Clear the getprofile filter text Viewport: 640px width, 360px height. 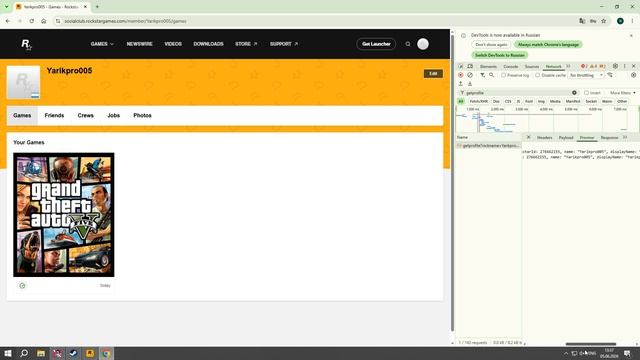tap(574, 93)
